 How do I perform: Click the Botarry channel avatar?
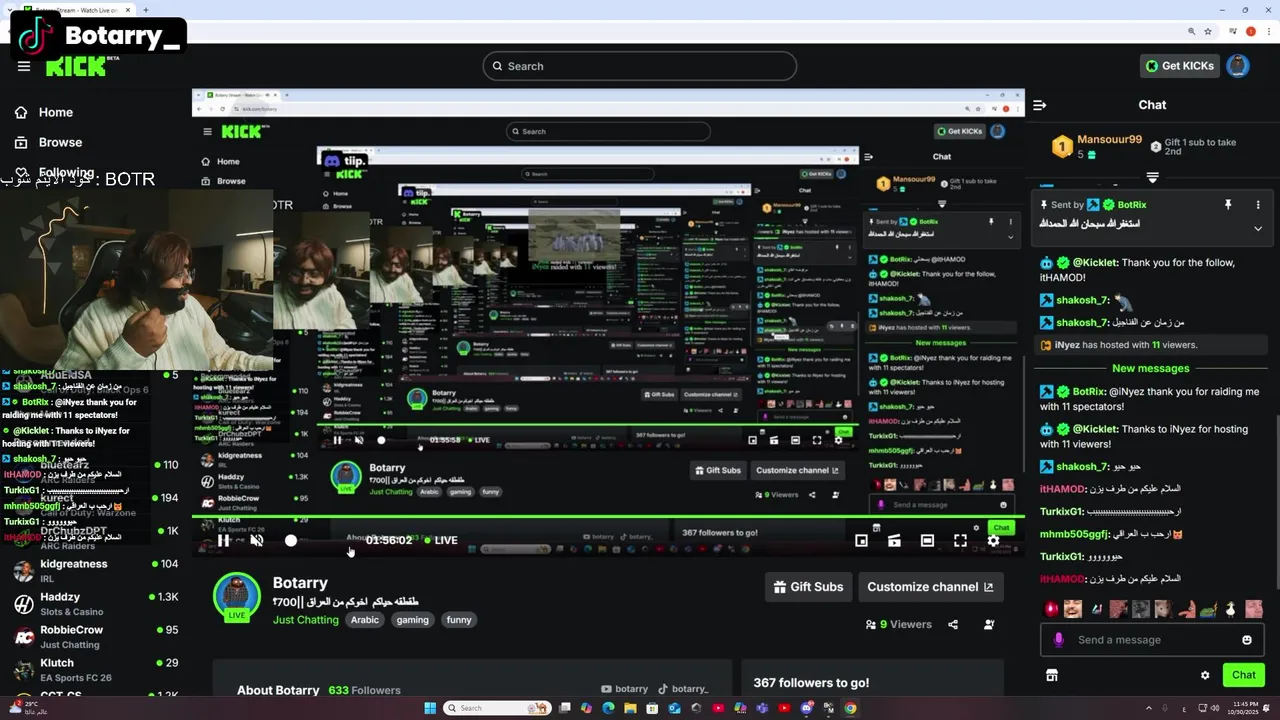click(x=237, y=598)
